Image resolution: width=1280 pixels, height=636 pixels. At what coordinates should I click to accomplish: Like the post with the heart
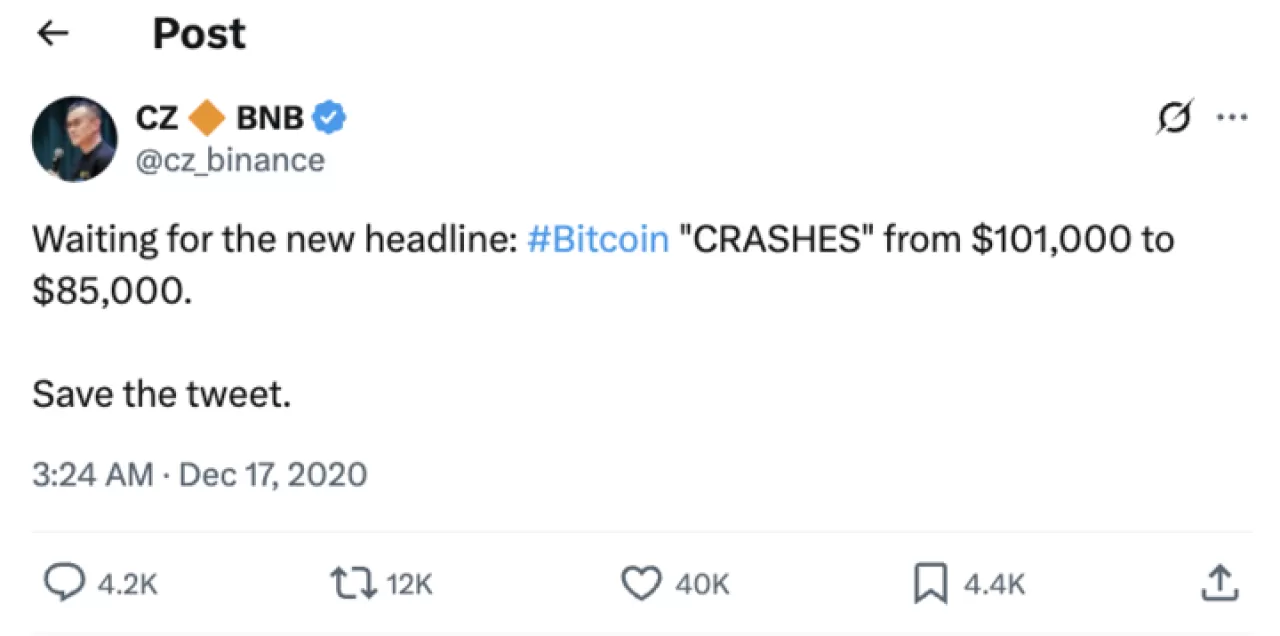645,582
